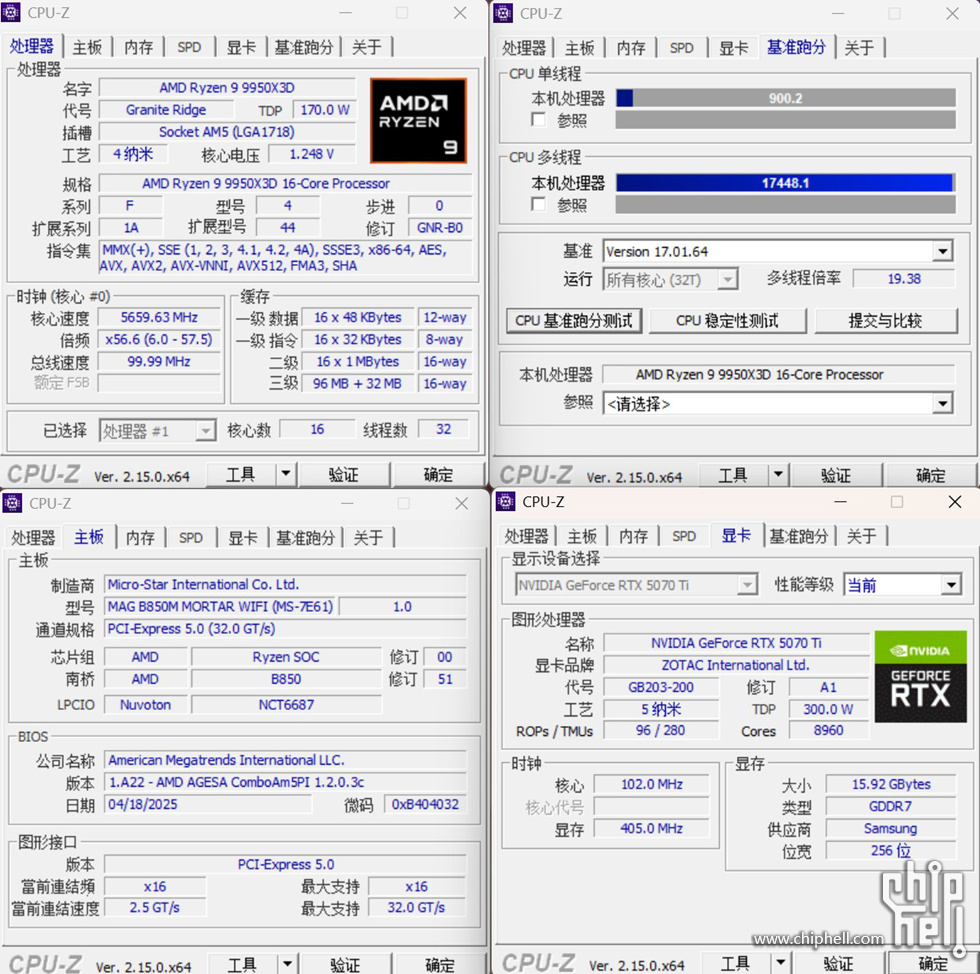
Task: Click the GPU TDP value 300.0 W
Action: (x=828, y=709)
